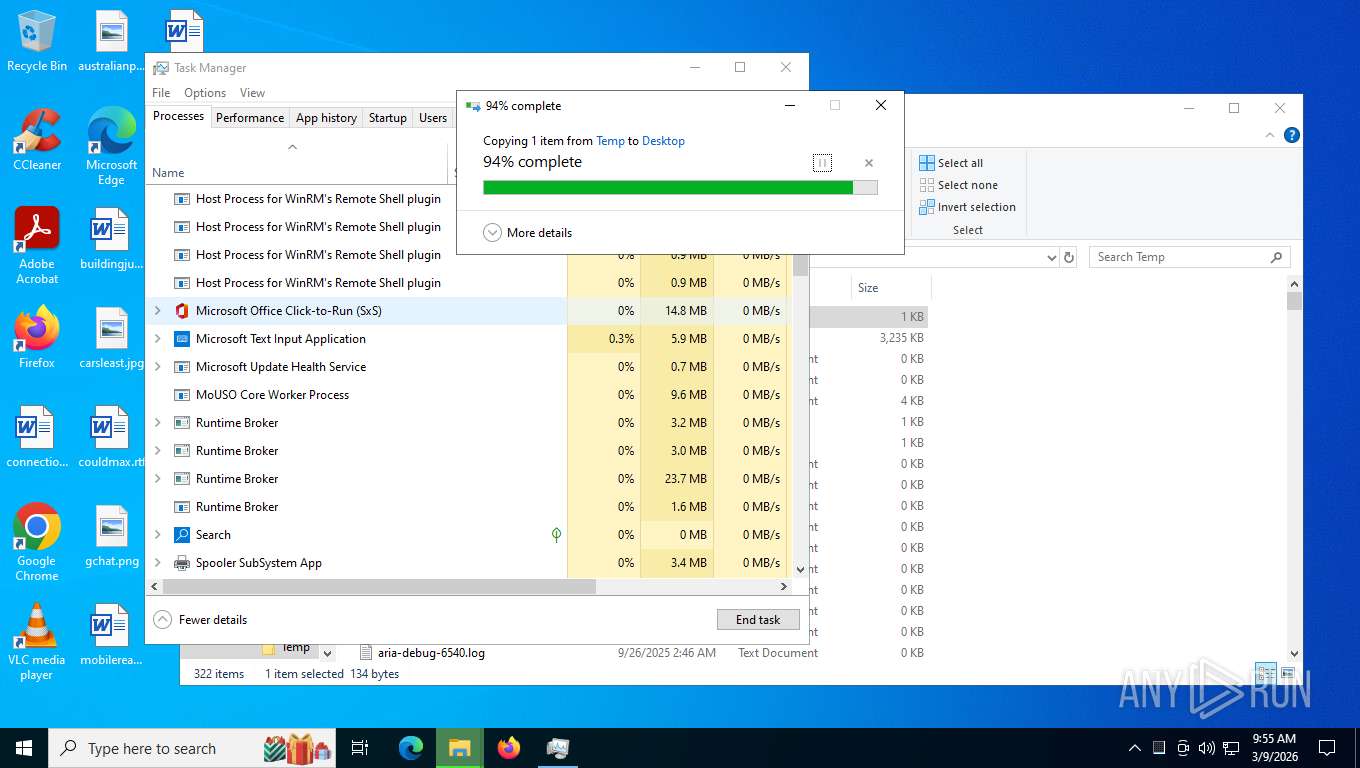This screenshot has width=1360, height=768.
Task: Expand the Spooler SubSystem App process
Action: point(158,563)
